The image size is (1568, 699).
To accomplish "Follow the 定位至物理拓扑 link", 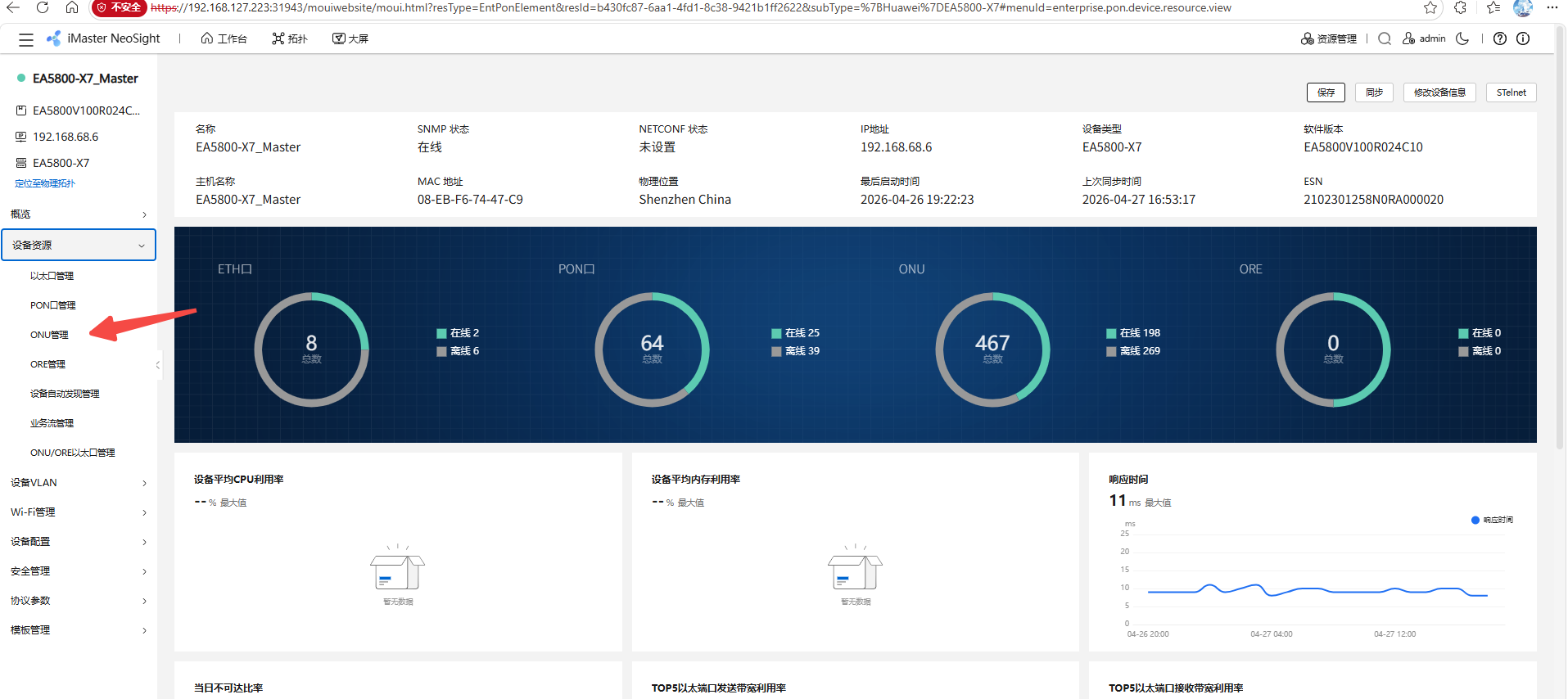I will 45,183.
